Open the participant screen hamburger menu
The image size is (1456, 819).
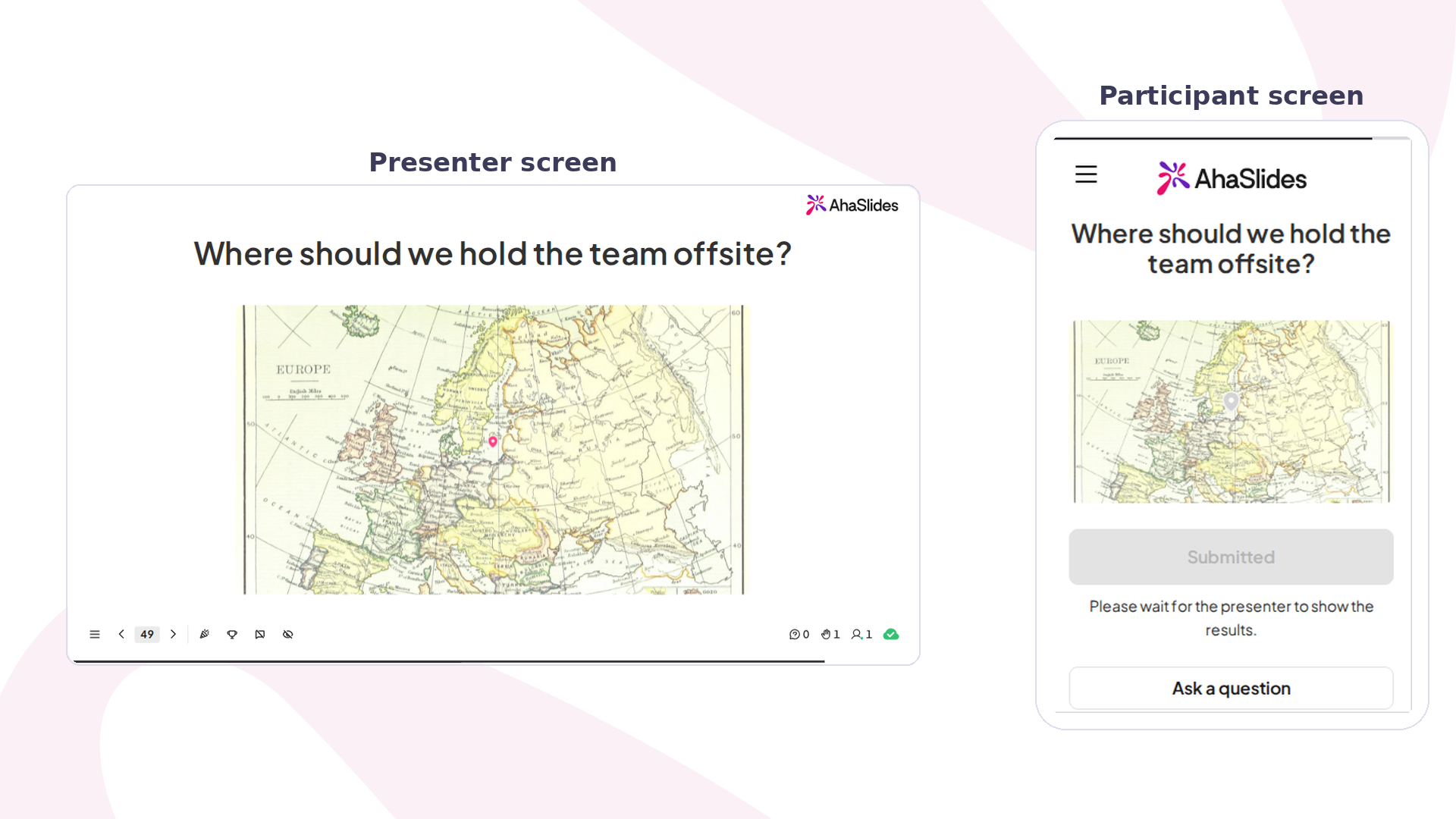pyautogui.click(x=1086, y=174)
